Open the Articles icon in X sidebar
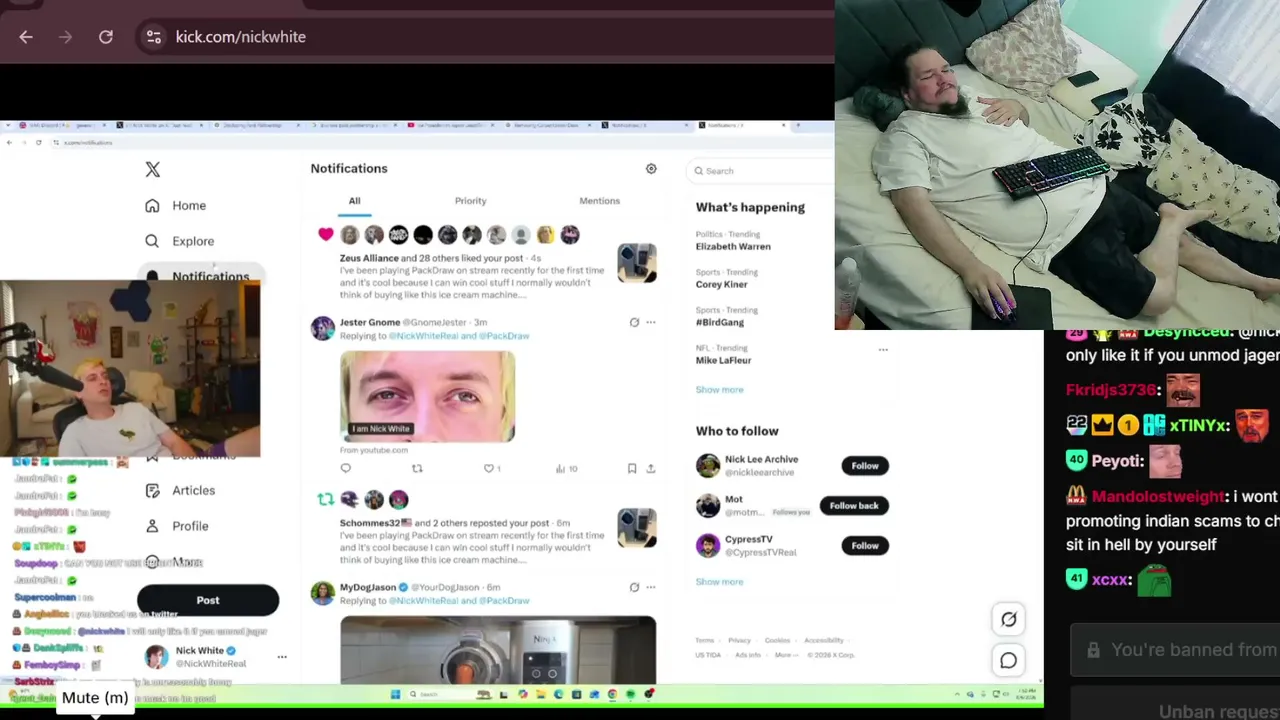Viewport: 1280px width, 720px height. [x=152, y=491]
